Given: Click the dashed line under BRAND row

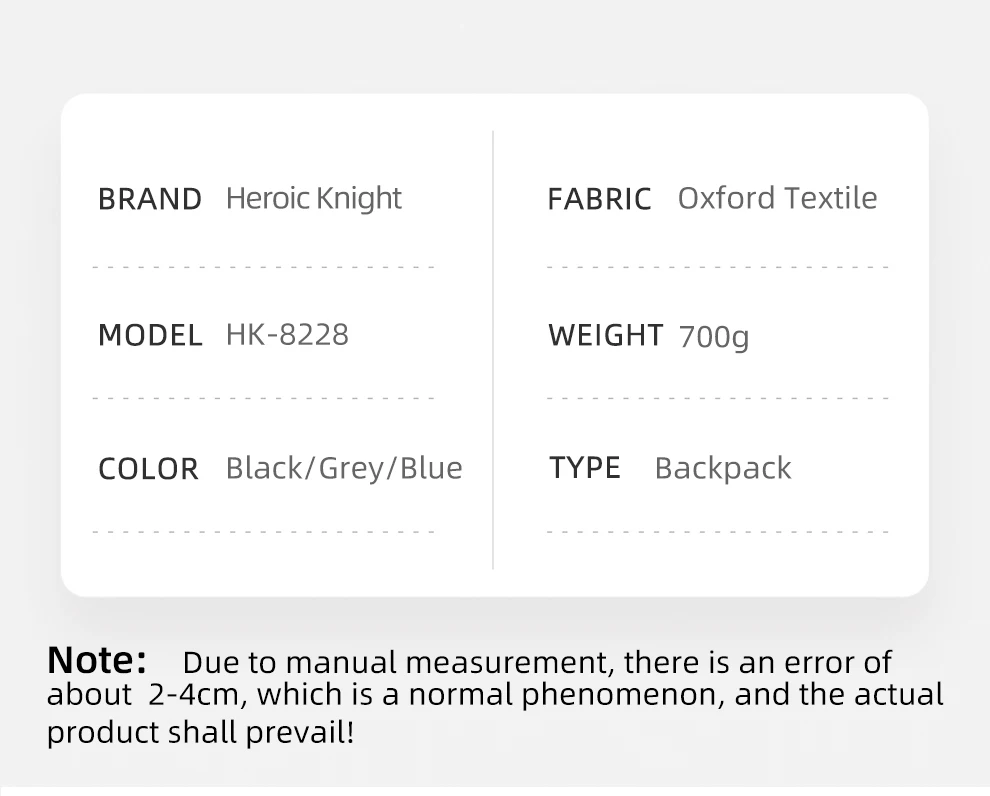Looking at the screenshot, I should click(x=263, y=268).
